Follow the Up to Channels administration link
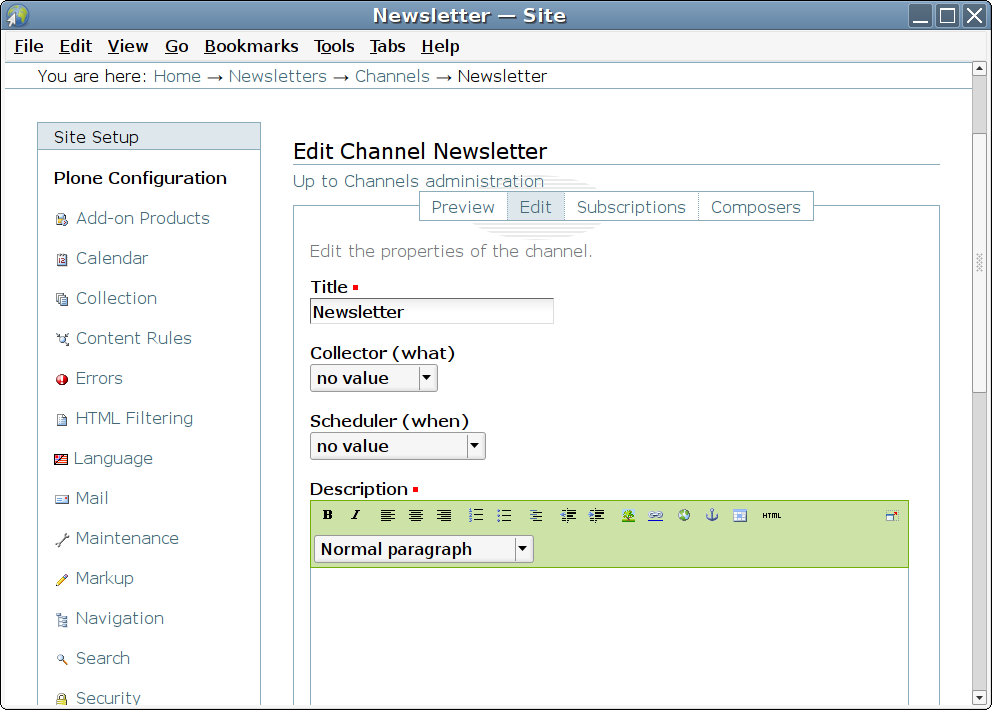 pyautogui.click(x=418, y=181)
